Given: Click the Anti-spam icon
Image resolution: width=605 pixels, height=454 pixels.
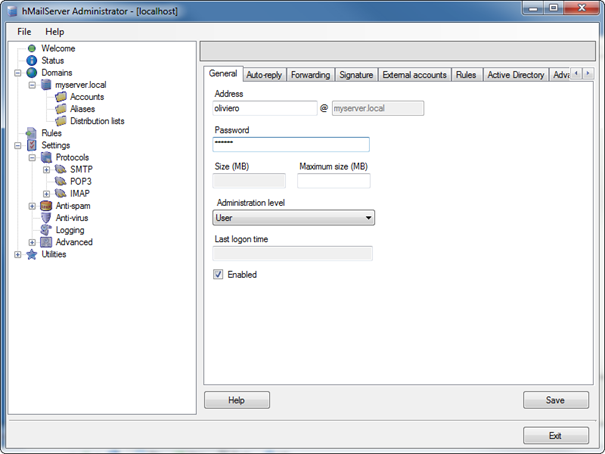Looking at the screenshot, I should (46, 206).
